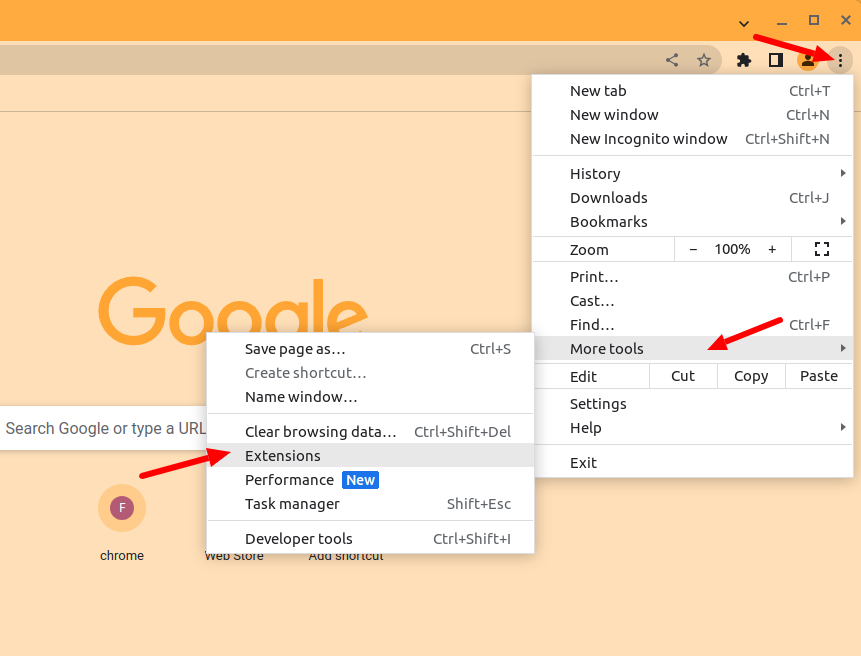
Task: Click the Extensions puzzle piece icon
Action: click(743, 60)
